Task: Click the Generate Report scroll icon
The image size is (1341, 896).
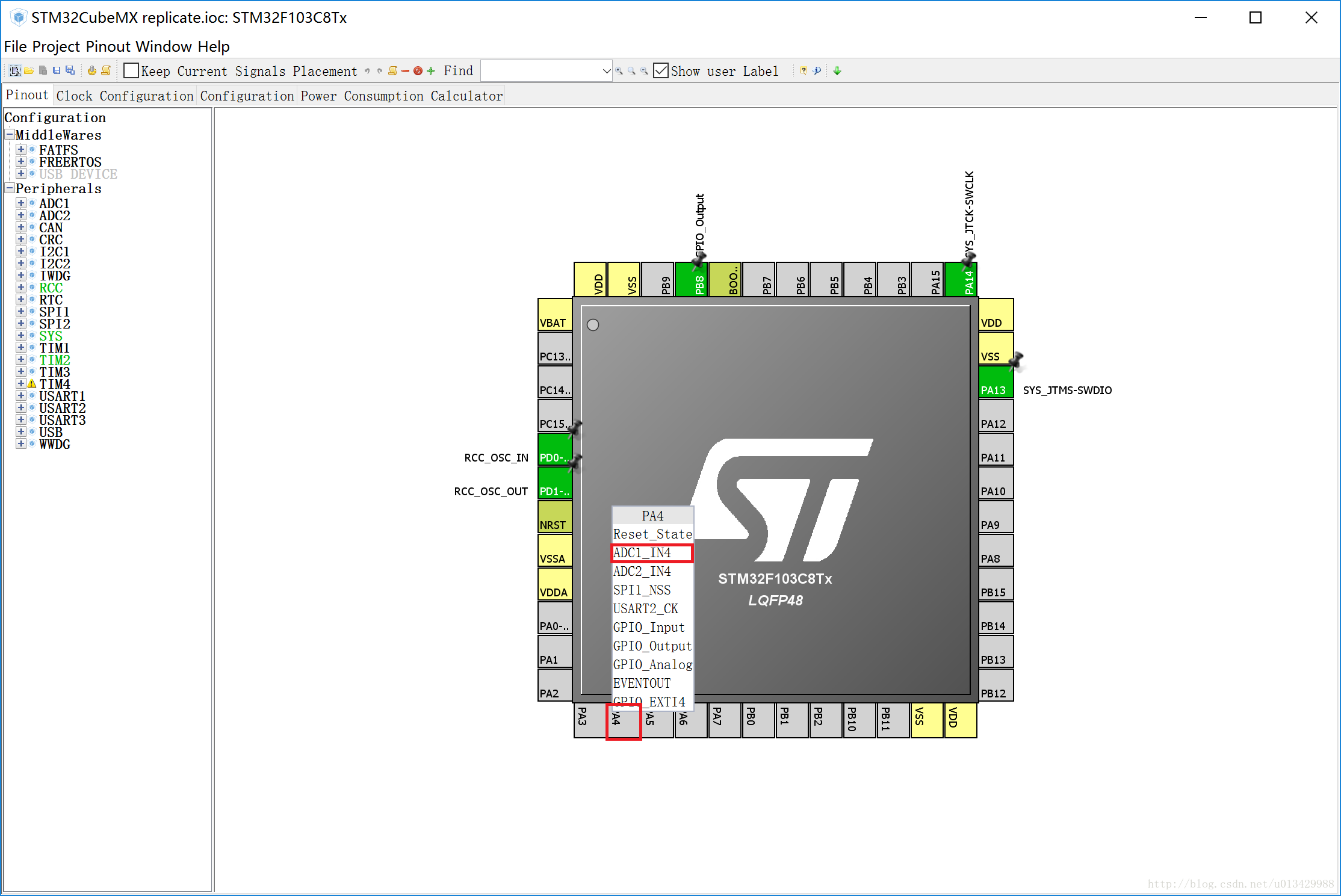Action: 106,71
